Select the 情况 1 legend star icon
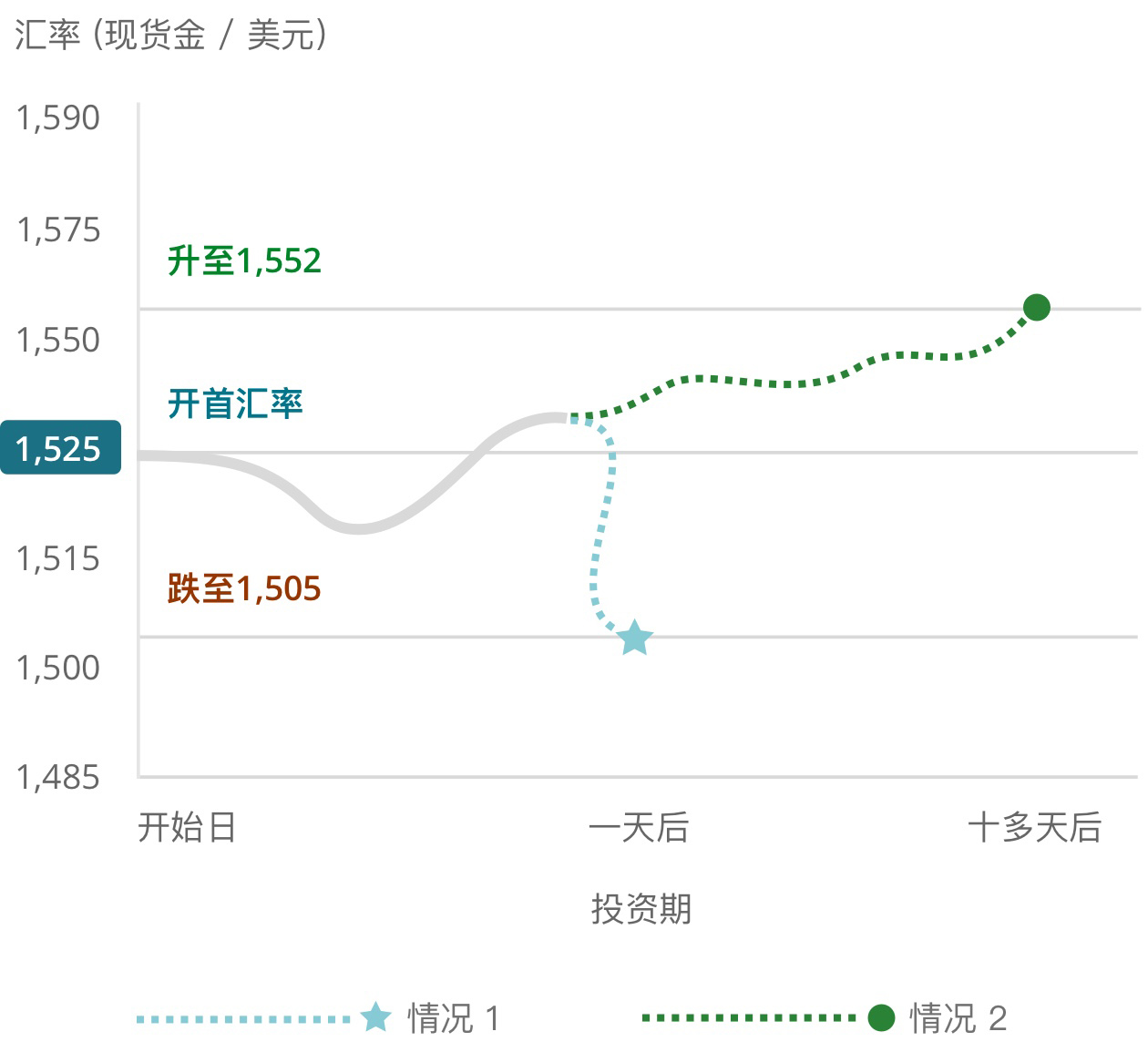The width and height of the screenshot is (1148, 1052). tap(375, 1016)
